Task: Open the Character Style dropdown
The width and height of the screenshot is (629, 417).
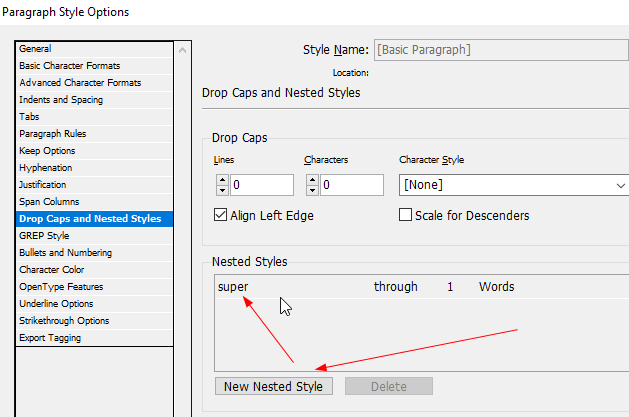Action: pyautogui.click(x=513, y=185)
